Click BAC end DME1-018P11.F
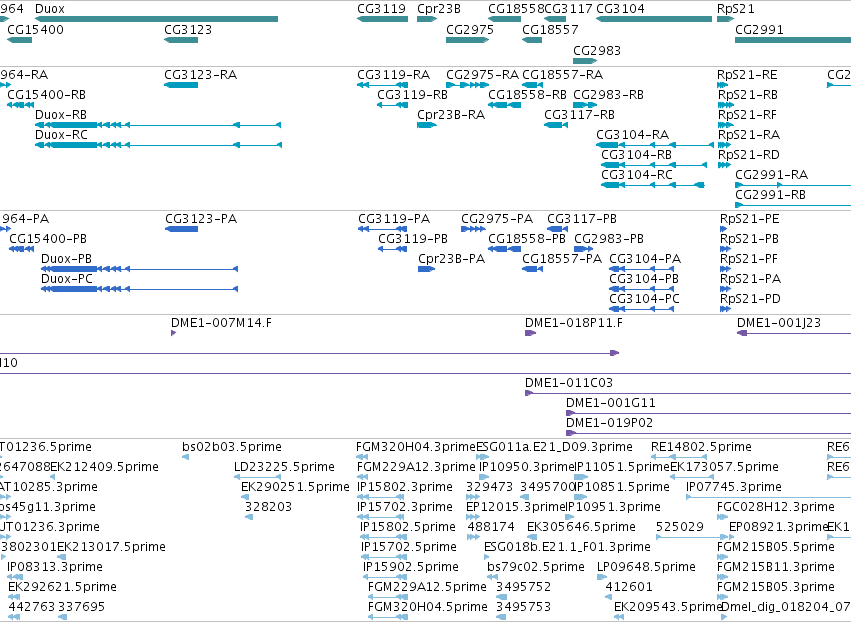This screenshot has width=851, height=622. click(x=574, y=323)
